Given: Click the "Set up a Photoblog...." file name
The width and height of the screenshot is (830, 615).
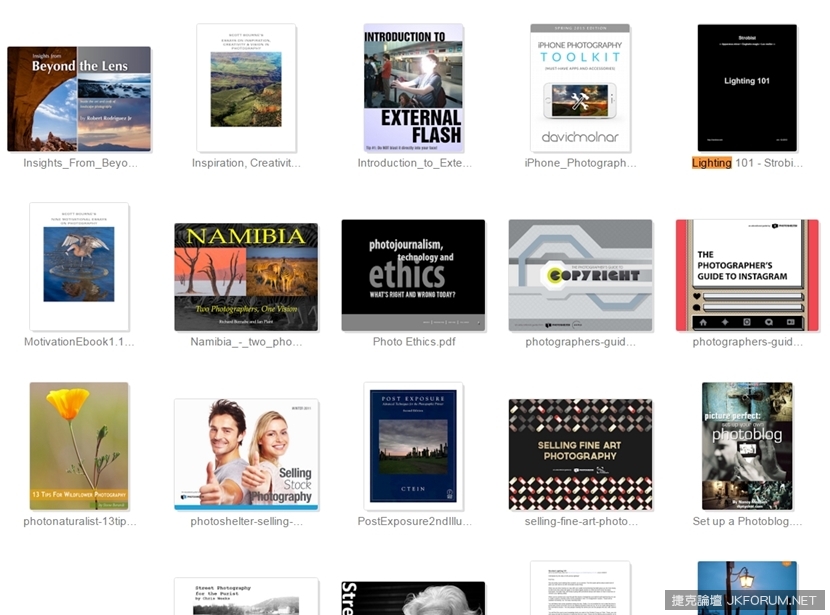Looking at the screenshot, I should (x=747, y=521).
